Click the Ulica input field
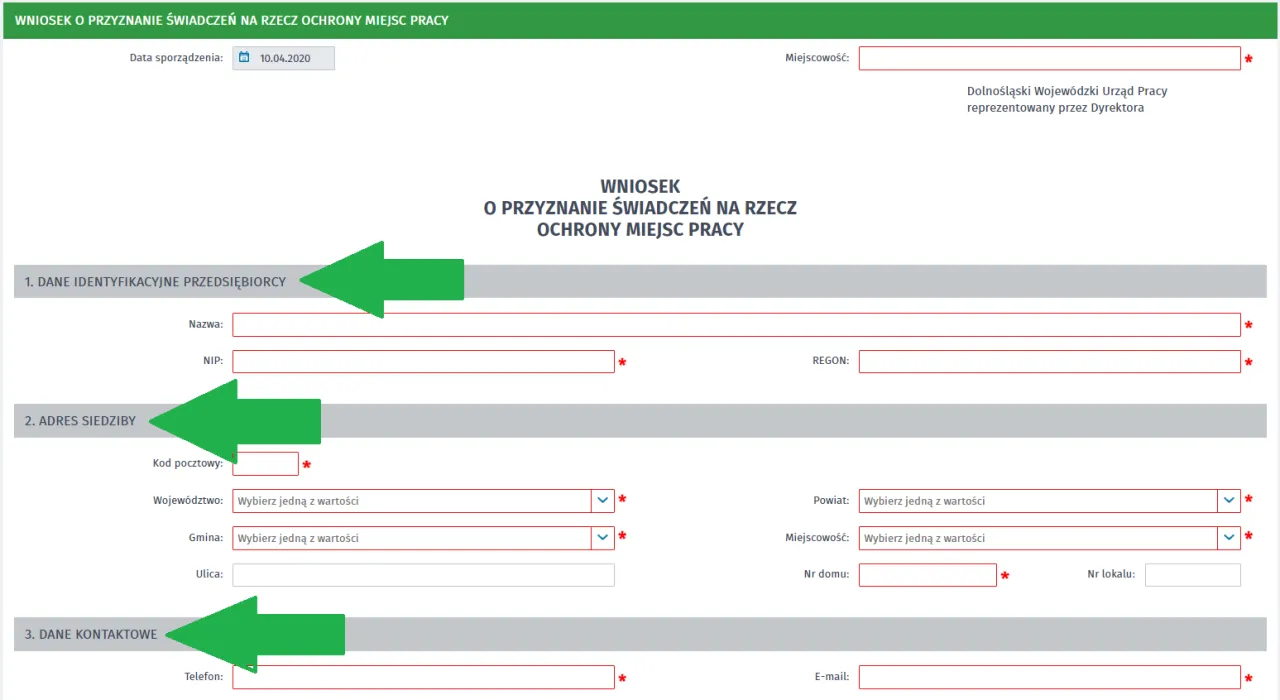 (423, 575)
